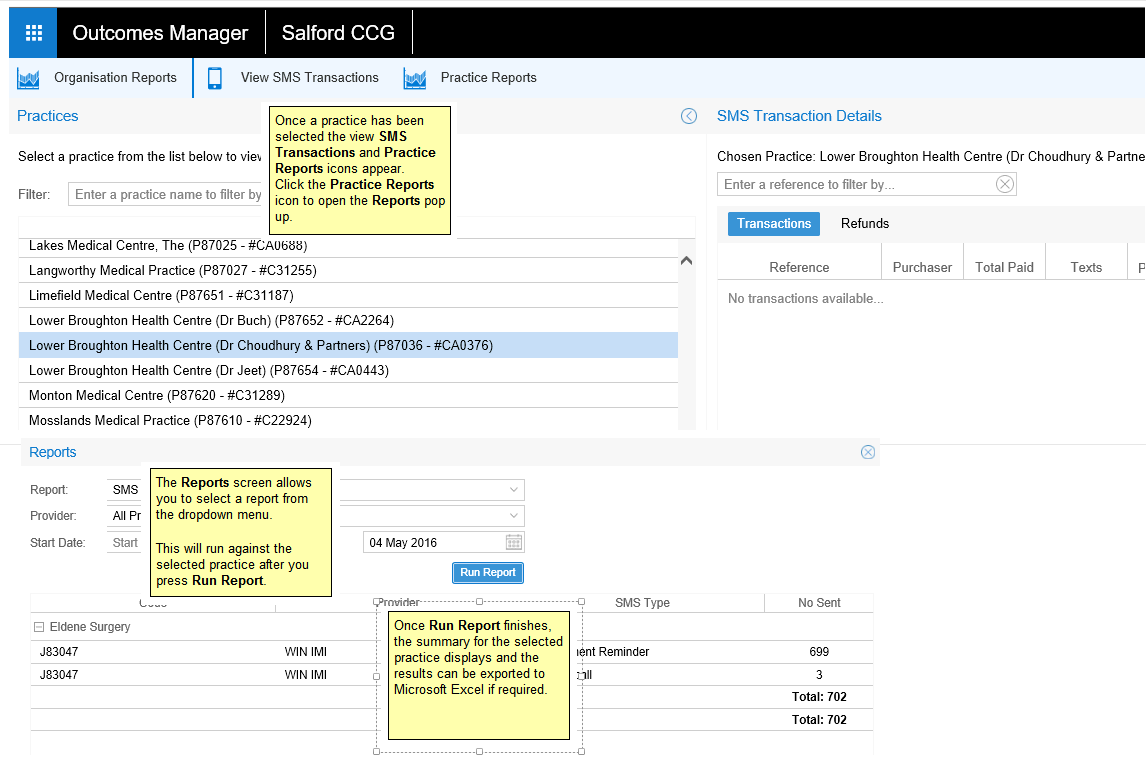
Task: Click the Practice Reports chart icon
Action: pyautogui.click(x=415, y=78)
